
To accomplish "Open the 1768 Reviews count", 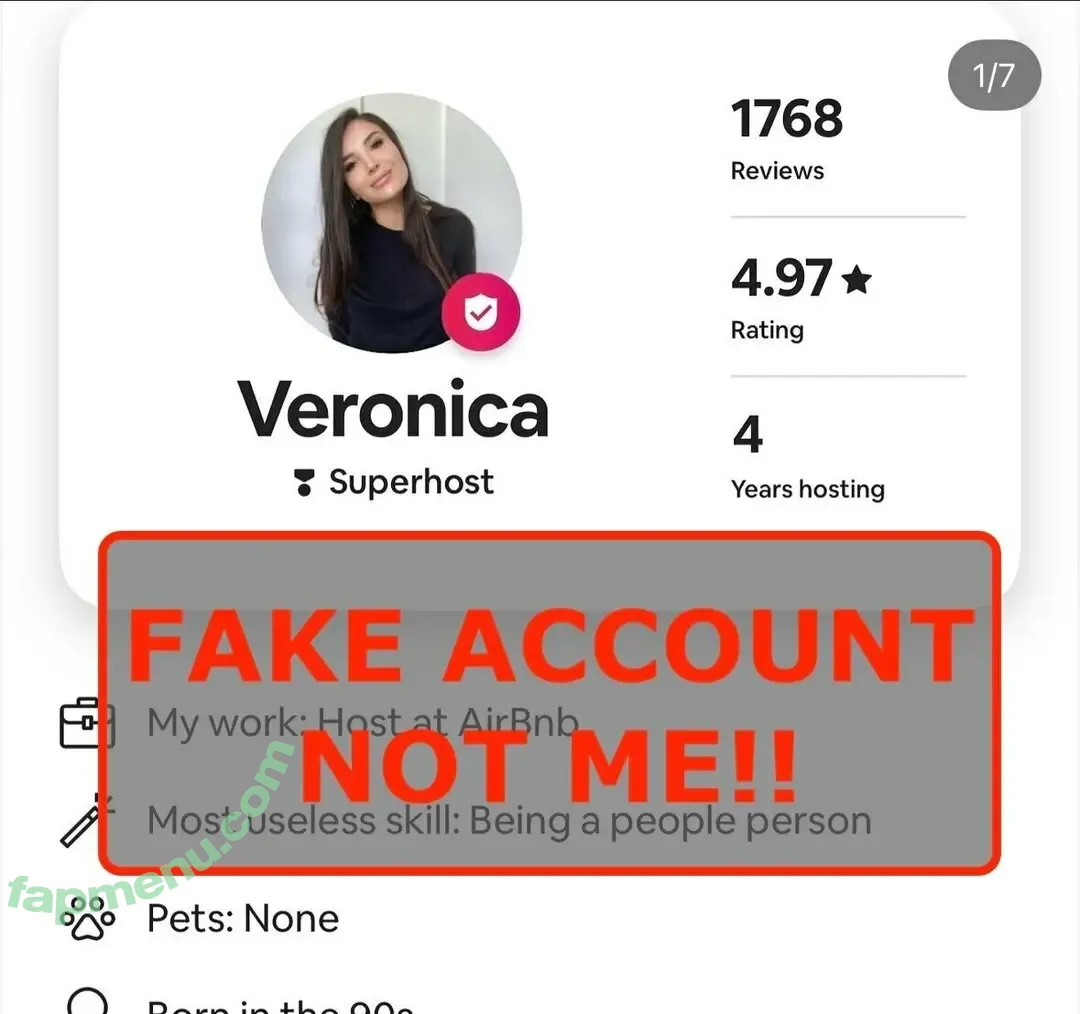I will pyautogui.click(x=787, y=139).
